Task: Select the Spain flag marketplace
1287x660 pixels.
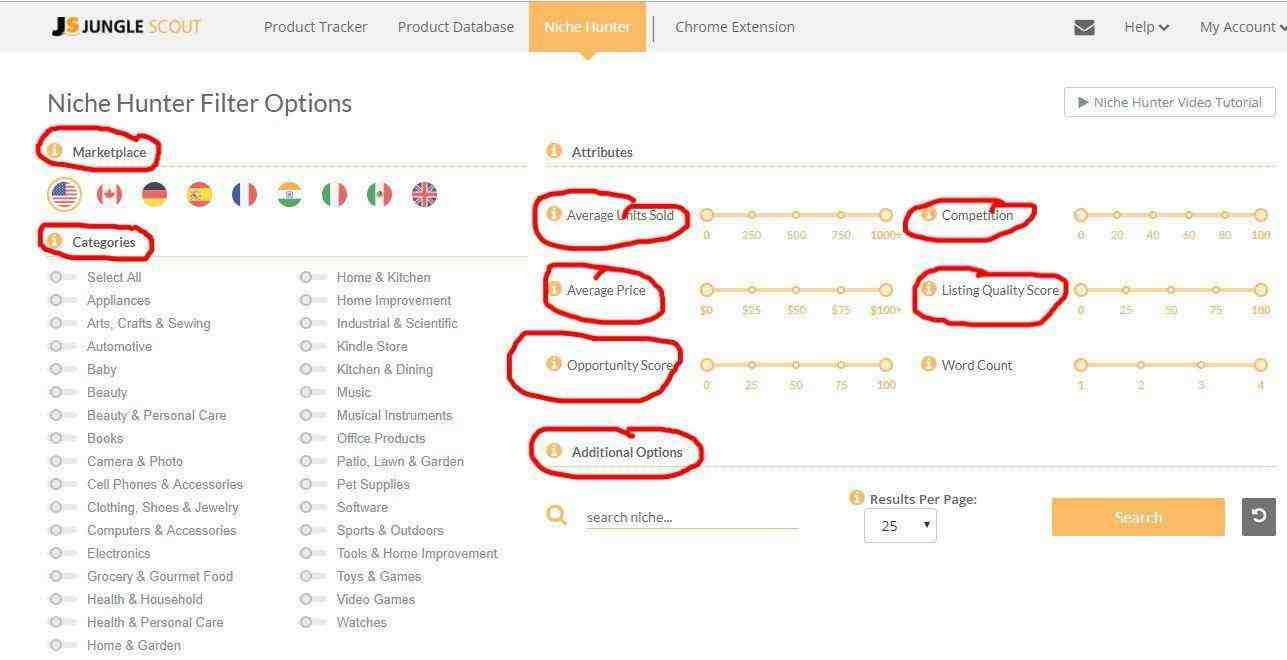Action: tap(199, 194)
